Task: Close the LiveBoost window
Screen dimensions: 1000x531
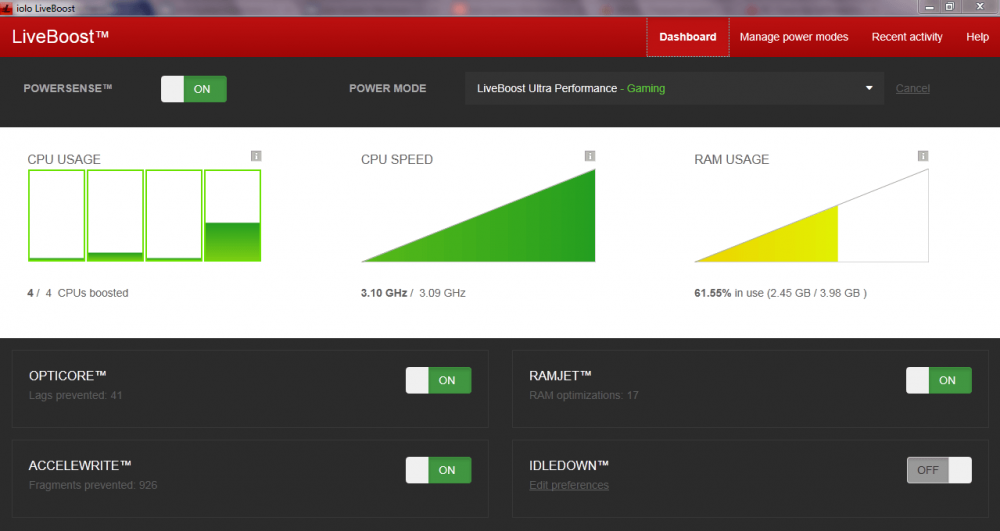Action: pyautogui.click(x=980, y=7)
